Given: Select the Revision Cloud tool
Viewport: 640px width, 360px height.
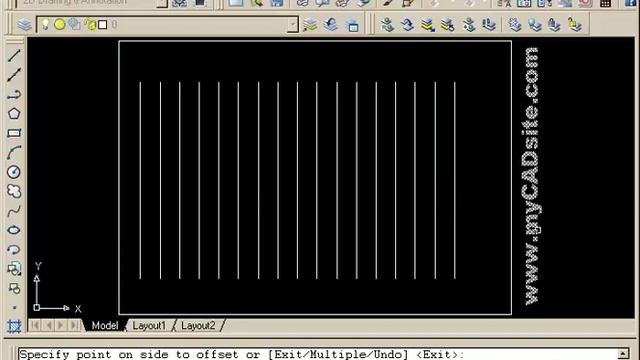Looking at the screenshot, I should [14, 191].
